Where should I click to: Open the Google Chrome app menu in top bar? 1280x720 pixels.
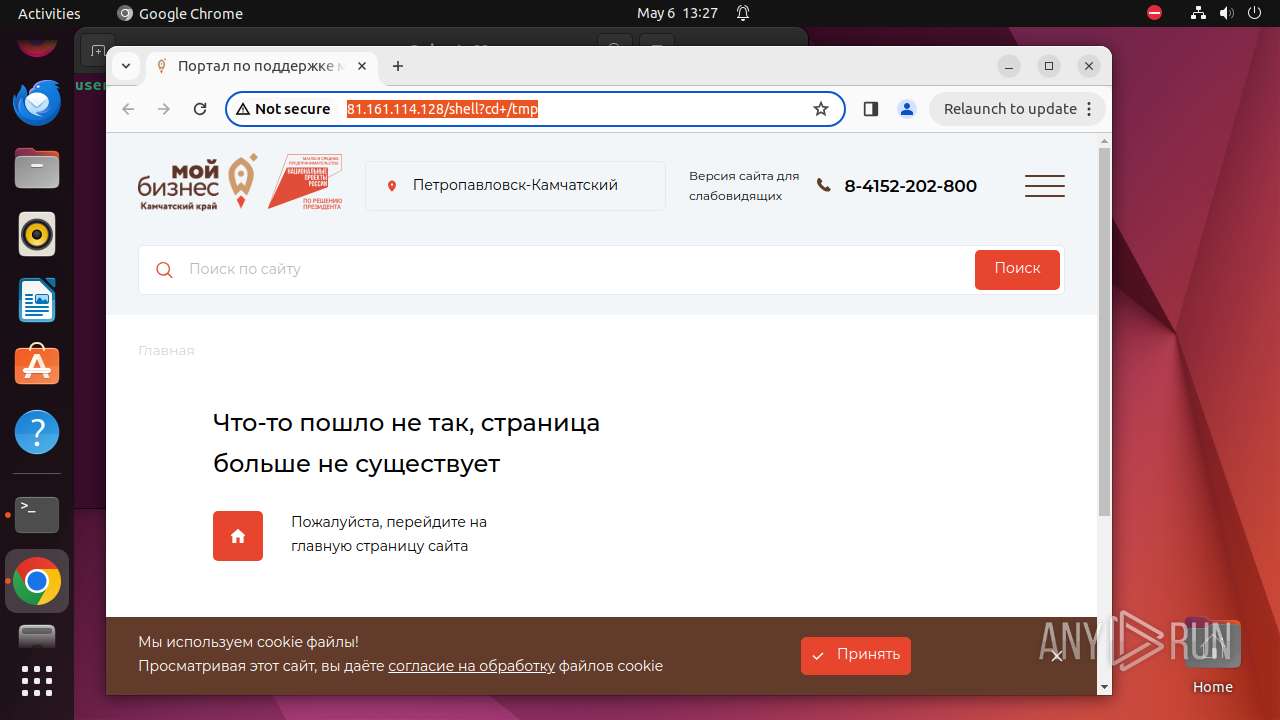pyautogui.click(x=180, y=13)
